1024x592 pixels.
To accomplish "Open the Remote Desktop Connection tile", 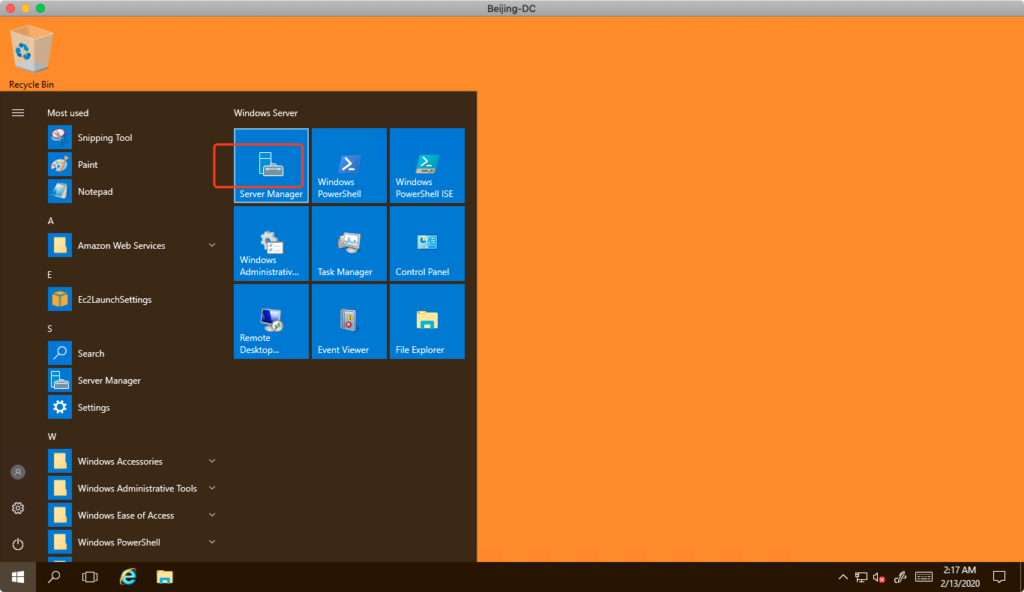I will [271, 322].
